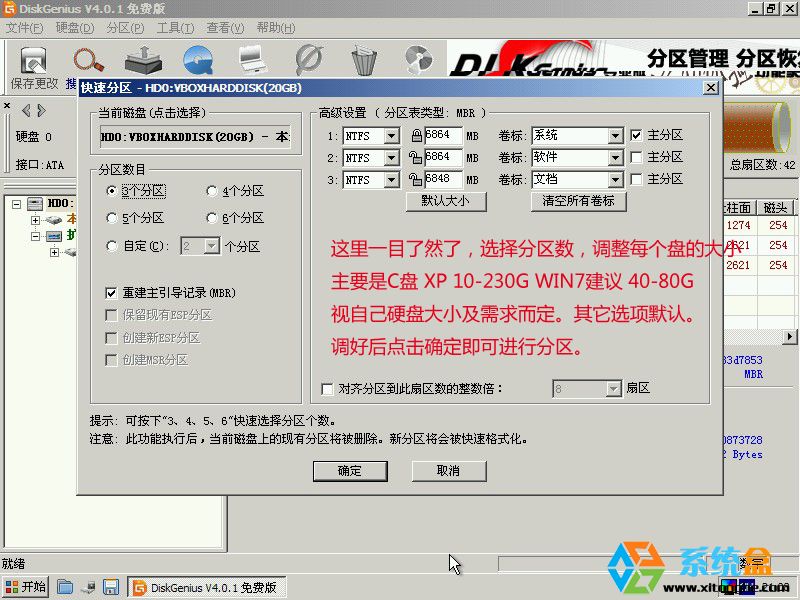Image resolution: width=800 pixels, height=600 pixels.
Task: Select the 6个分区 radio option
Action: point(211,218)
